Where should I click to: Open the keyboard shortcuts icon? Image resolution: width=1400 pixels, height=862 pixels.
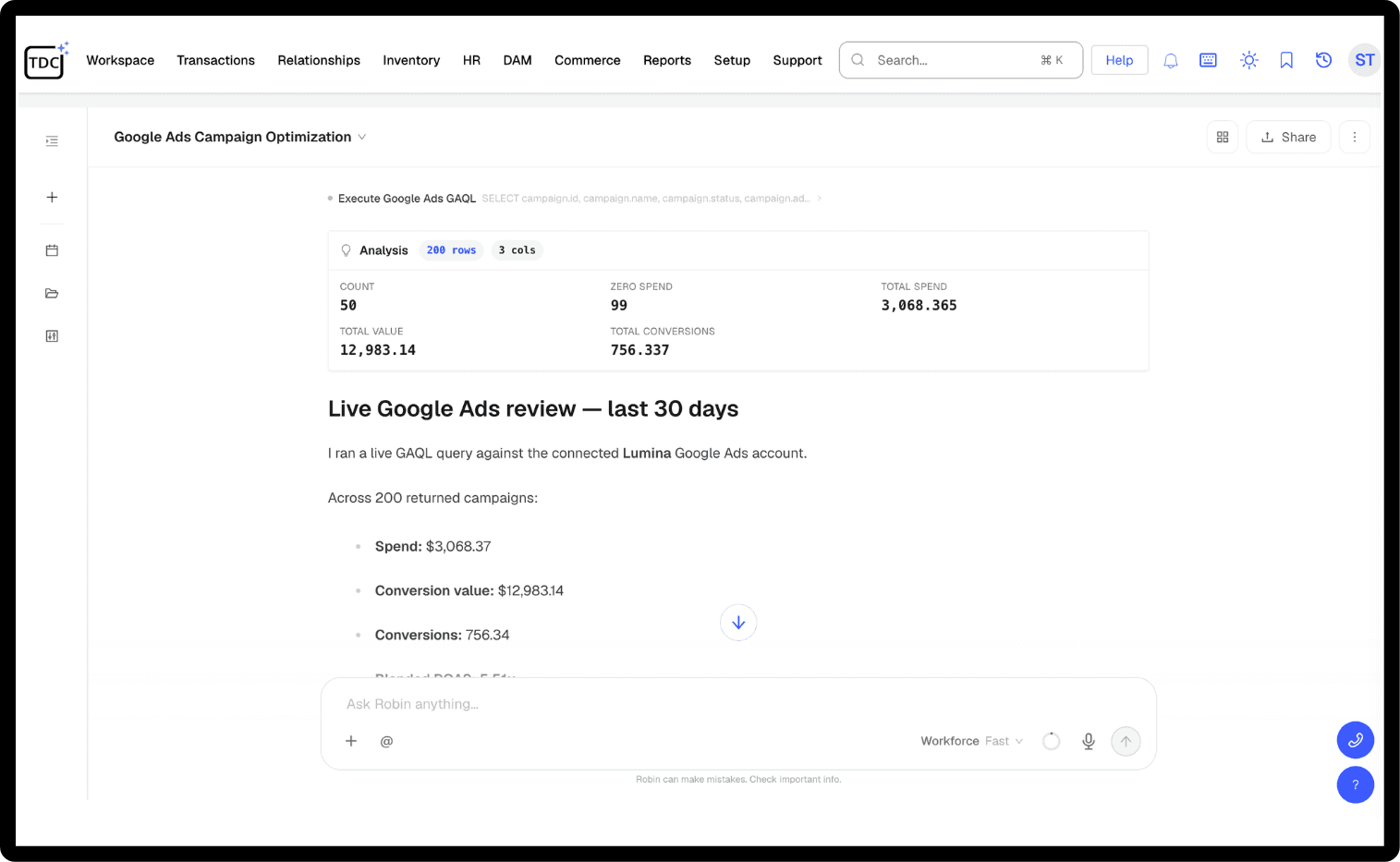click(1208, 60)
